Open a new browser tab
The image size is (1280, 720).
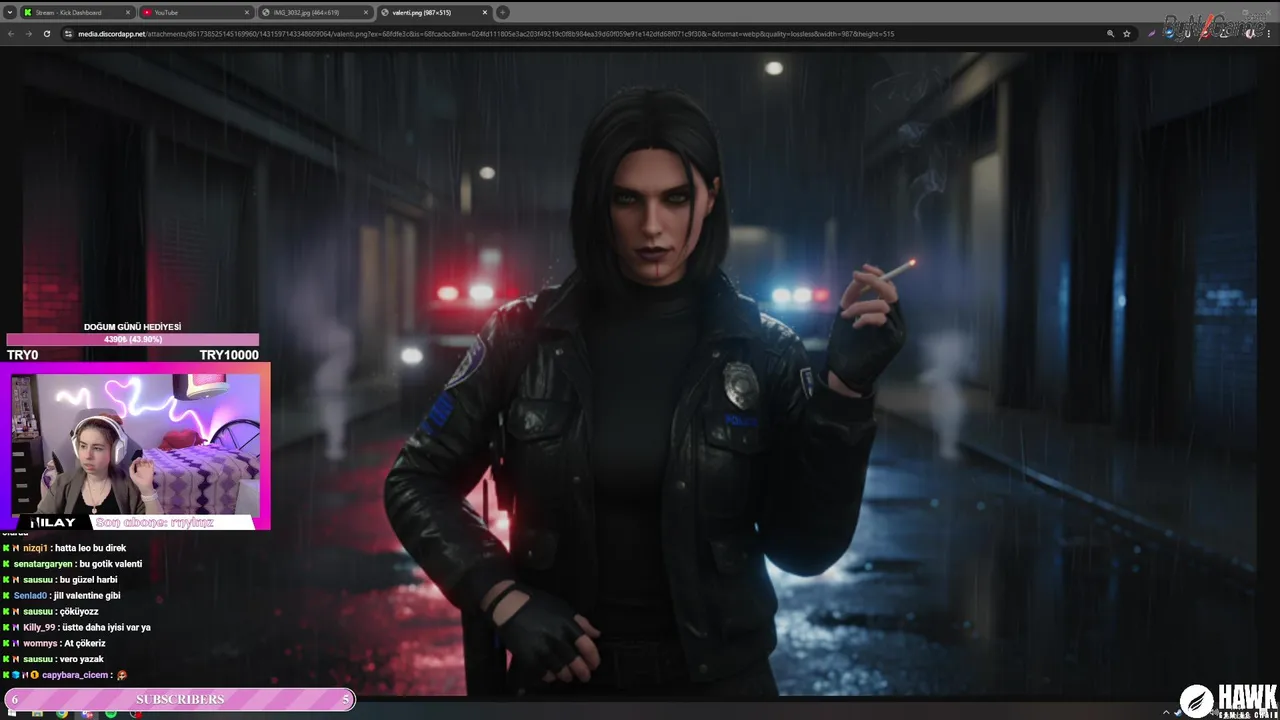click(502, 12)
